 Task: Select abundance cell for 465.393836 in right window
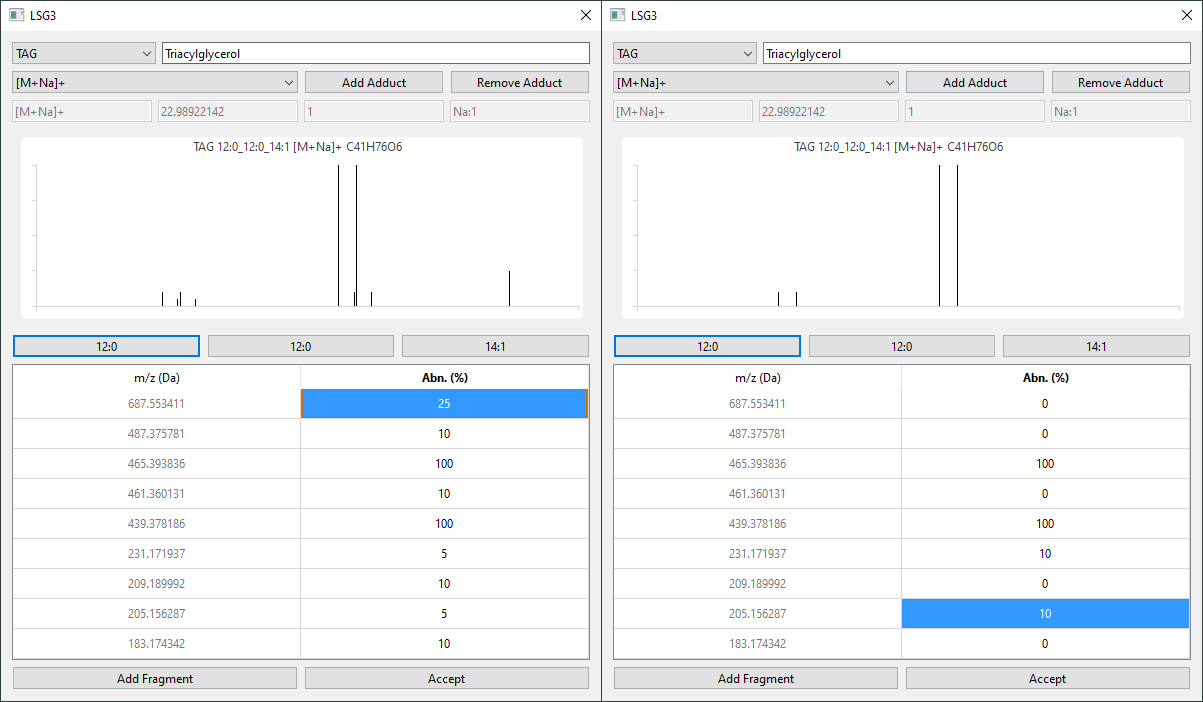pyautogui.click(x=1045, y=463)
